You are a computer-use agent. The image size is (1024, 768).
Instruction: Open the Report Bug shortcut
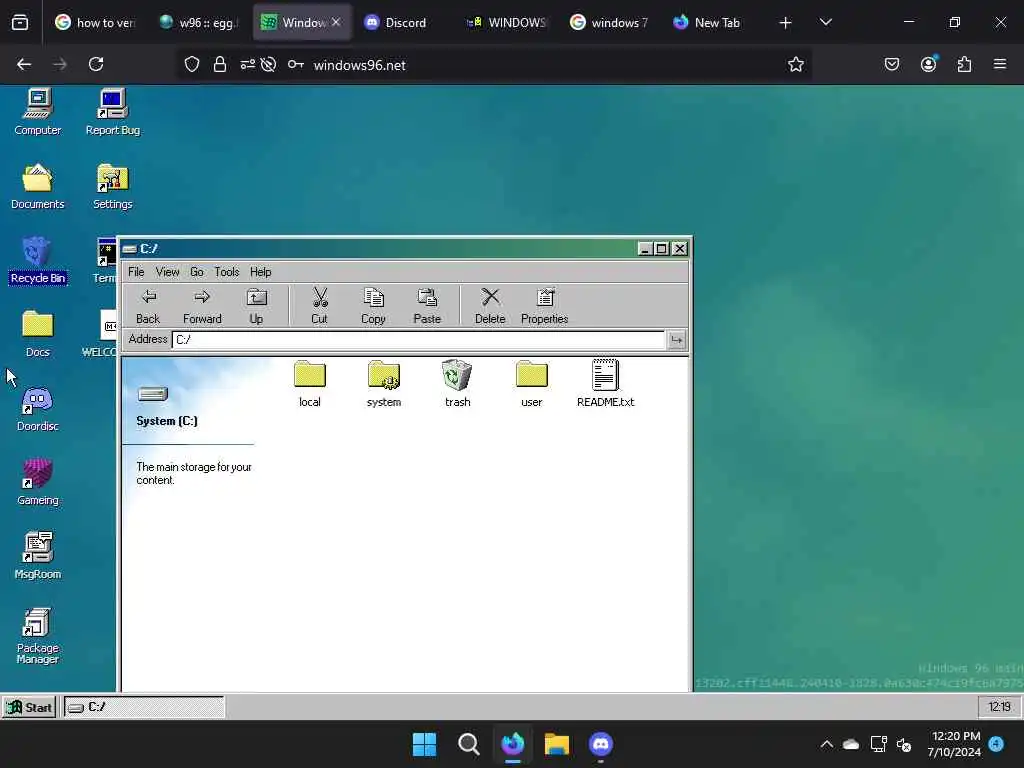[112, 112]
